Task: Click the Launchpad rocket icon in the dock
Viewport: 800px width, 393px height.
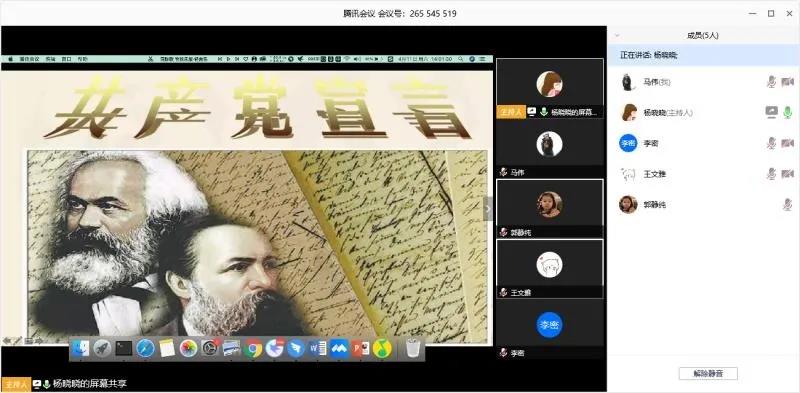Action: click(102, 349)
